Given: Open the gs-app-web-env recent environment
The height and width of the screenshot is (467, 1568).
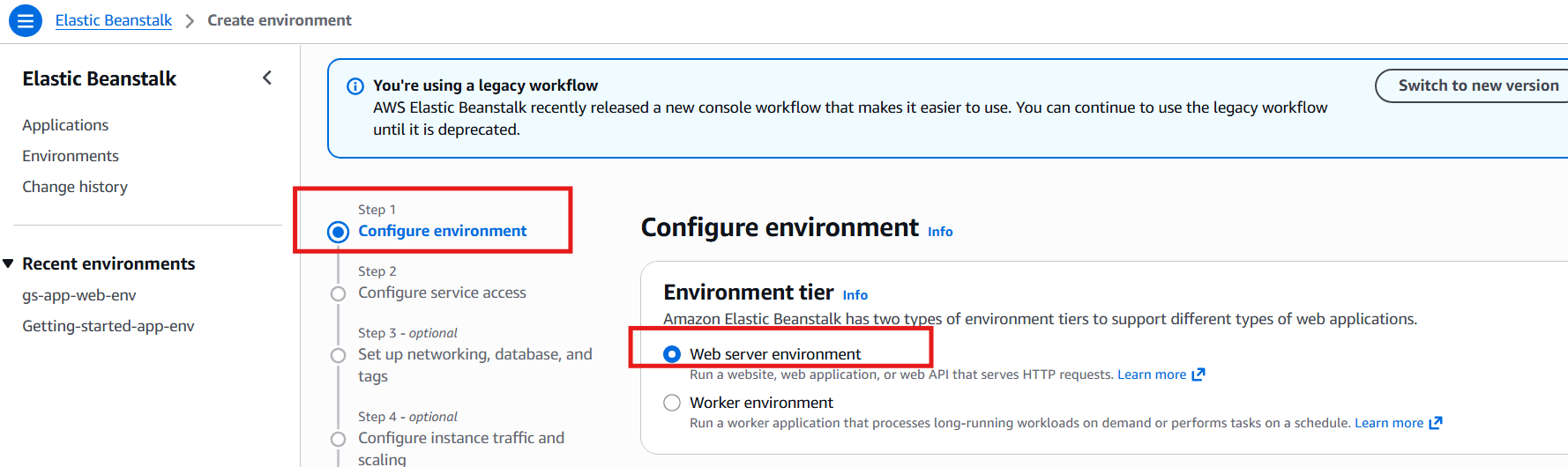Looking at the screenshot, I should click(x=79, y=295).
